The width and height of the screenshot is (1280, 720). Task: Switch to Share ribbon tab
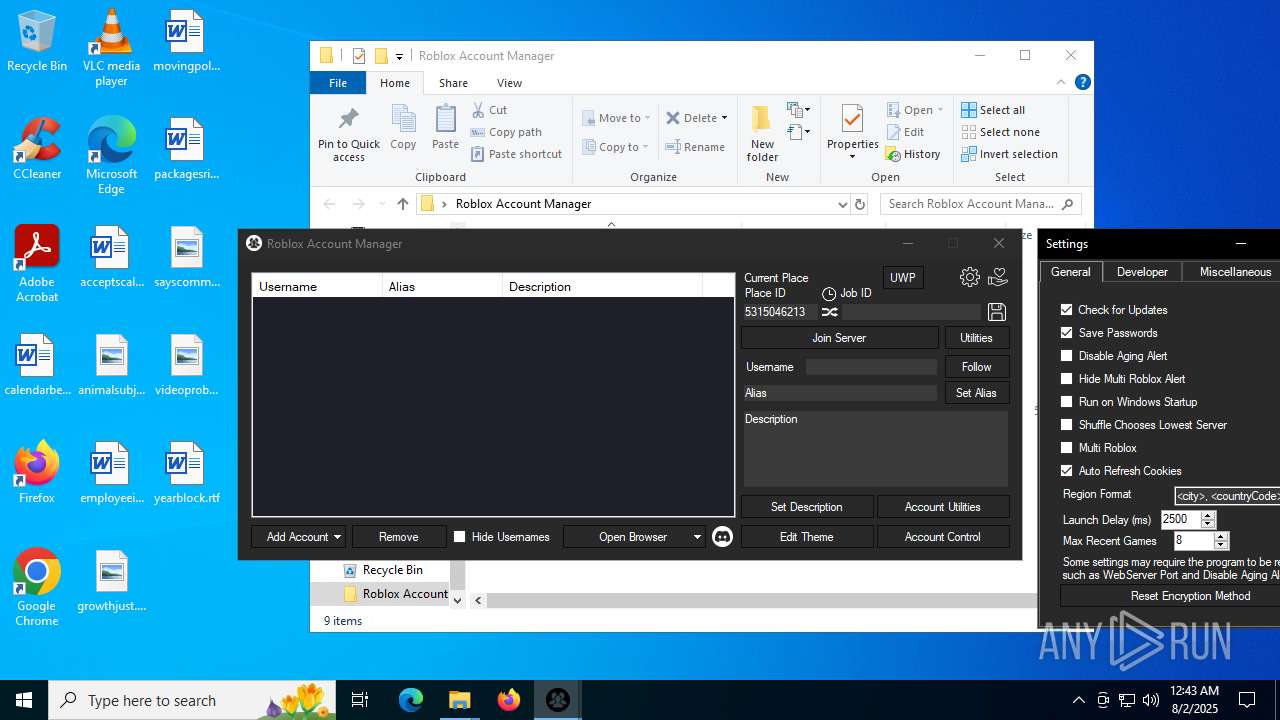tap(453, 83)
